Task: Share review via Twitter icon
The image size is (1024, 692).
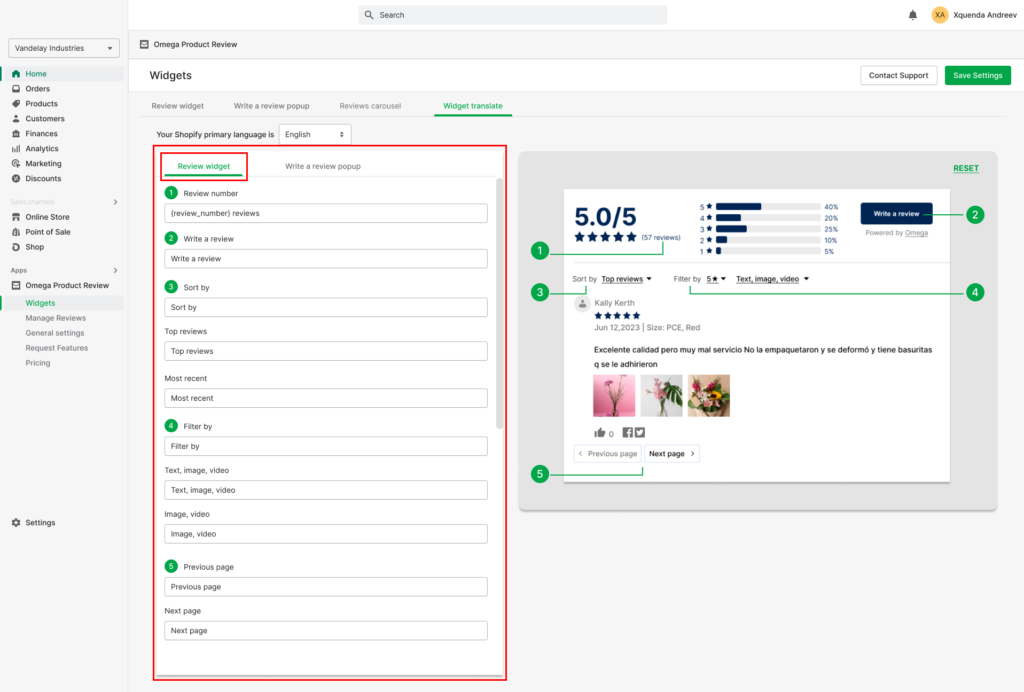Action: point(640,433)
